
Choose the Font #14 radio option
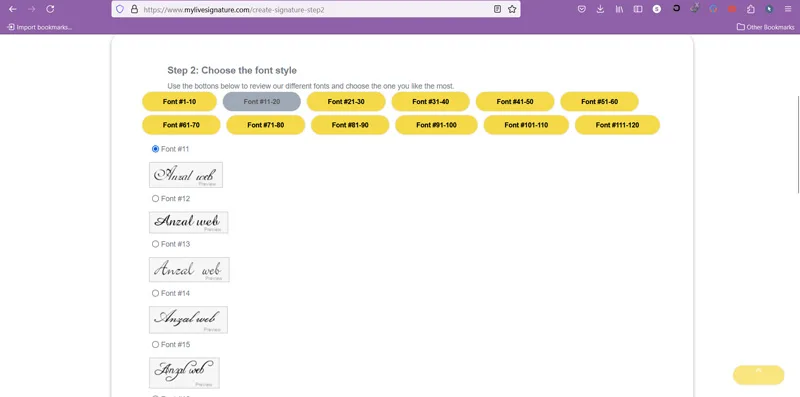156,293
